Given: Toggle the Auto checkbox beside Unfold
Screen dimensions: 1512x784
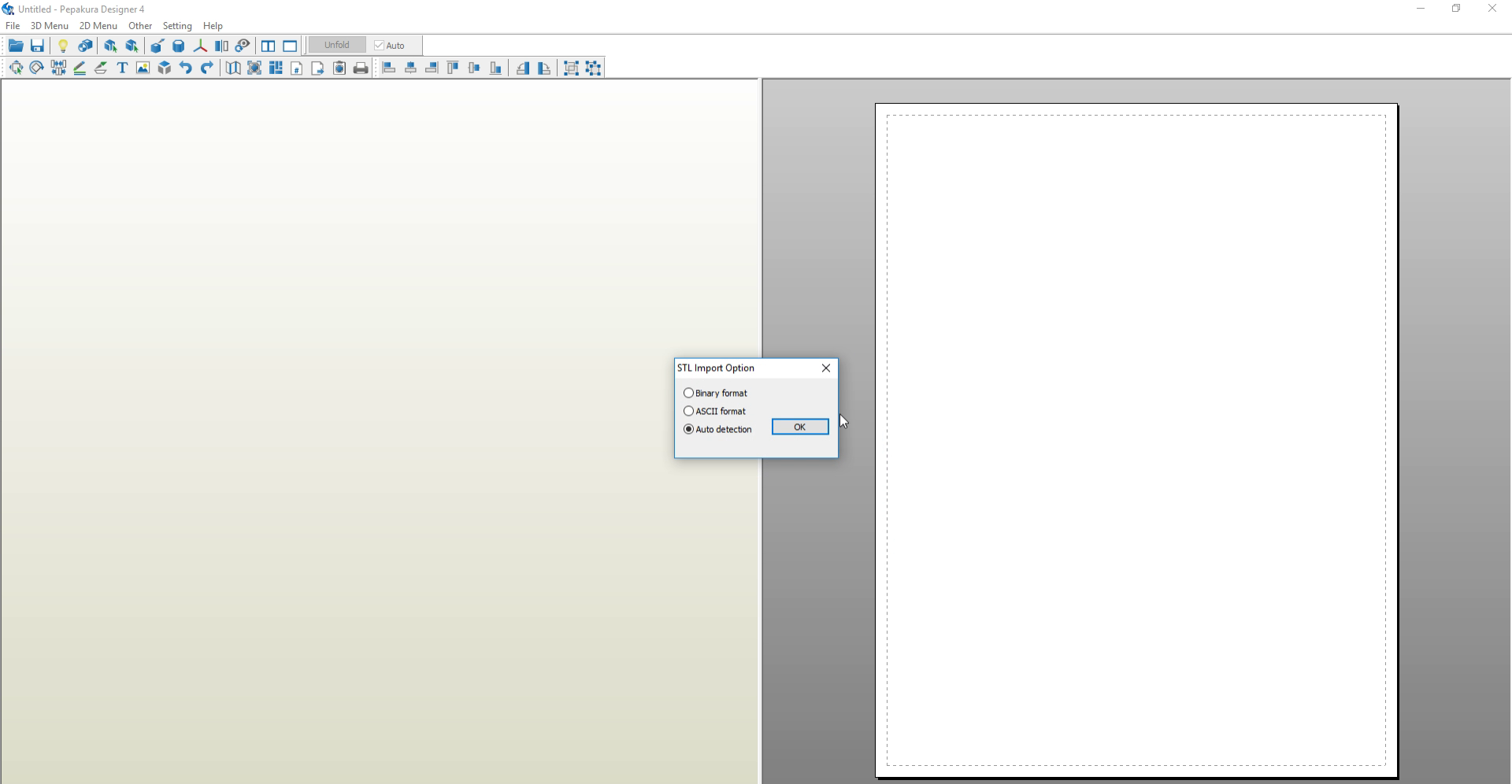Looking at the screenshot, I should (379, 46).
